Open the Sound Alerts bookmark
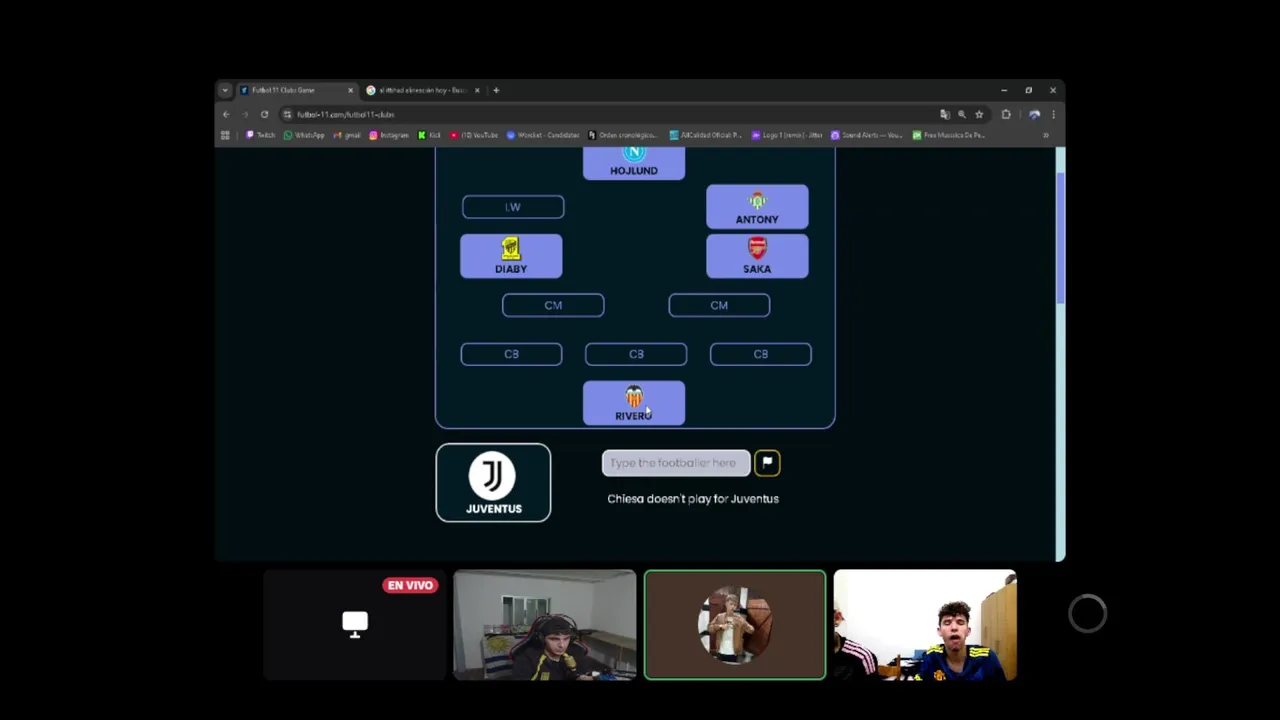Image resolution: width=1280 pixels, height=720 pixels. click(866, 135)
